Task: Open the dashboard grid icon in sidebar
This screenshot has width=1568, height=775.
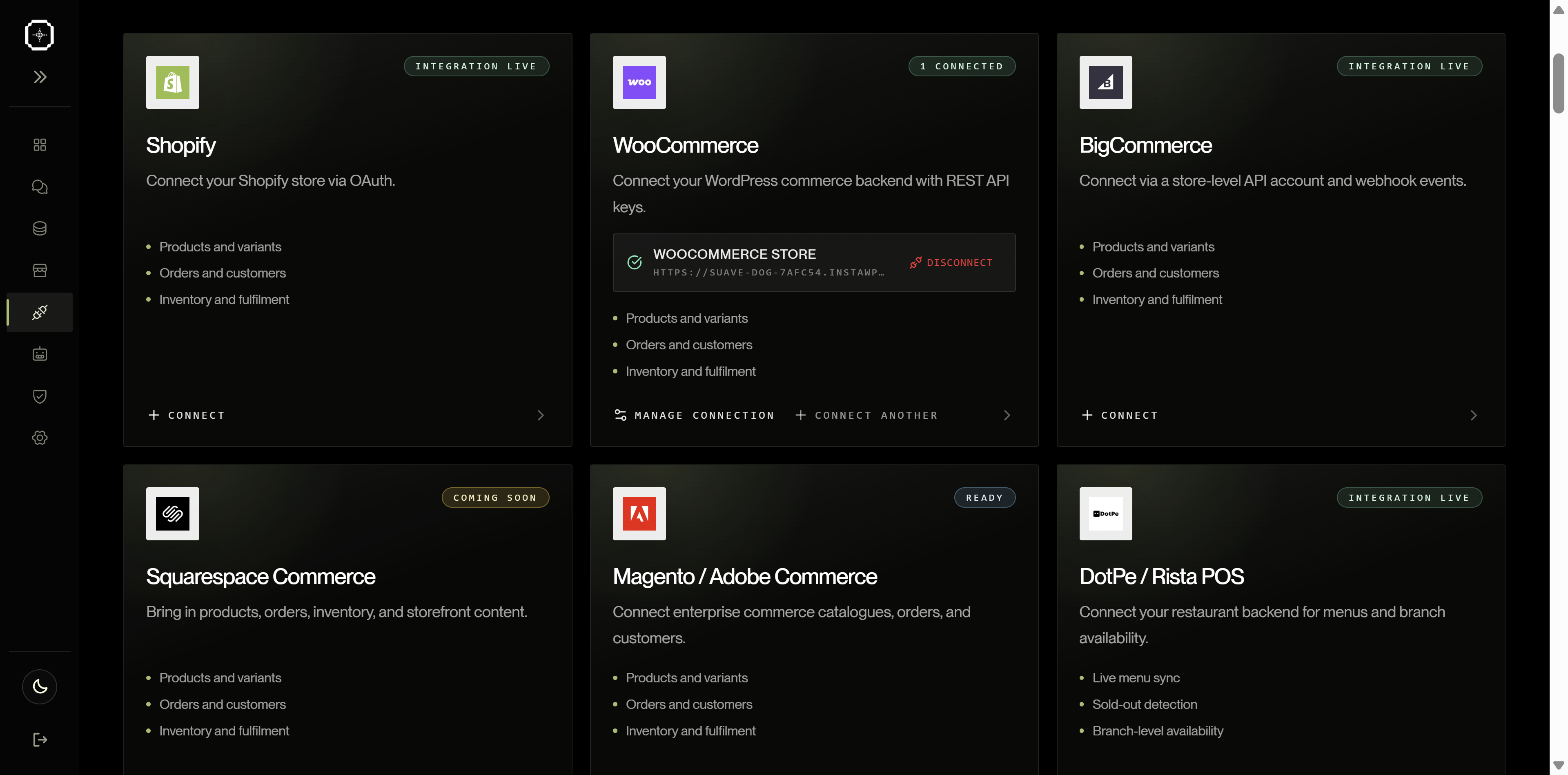Action: tap(40, 144)
